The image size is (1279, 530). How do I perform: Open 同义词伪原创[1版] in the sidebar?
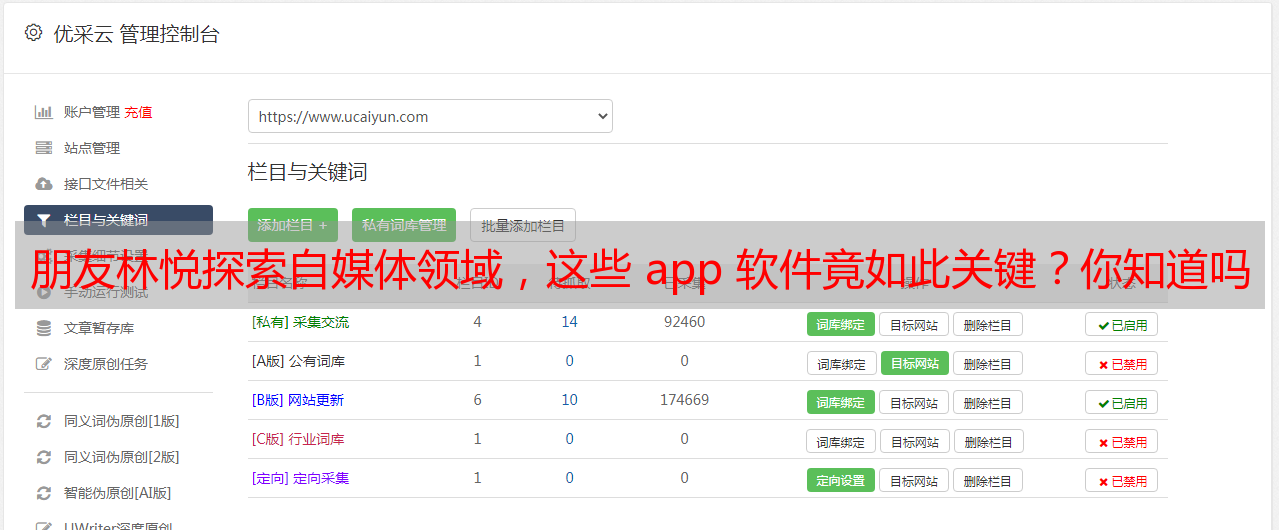[x=122, y=421]
